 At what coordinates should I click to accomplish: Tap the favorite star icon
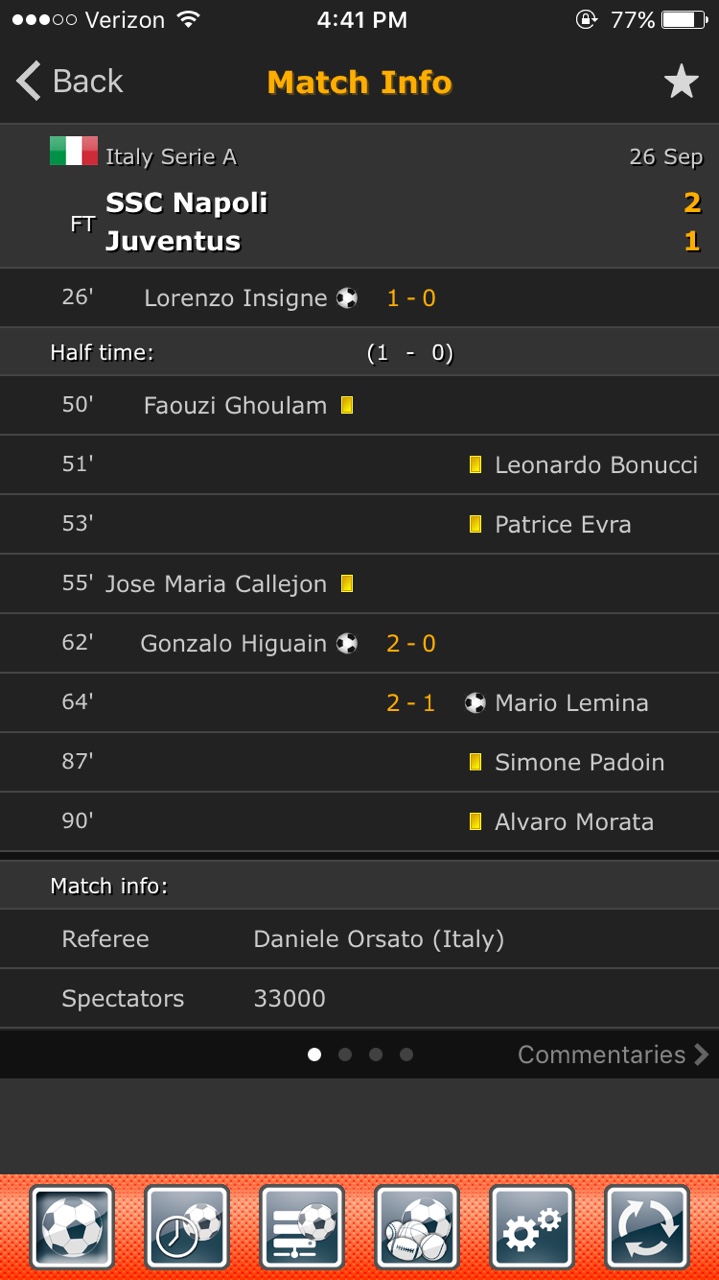pyautogui.click(x=681, y=82)
